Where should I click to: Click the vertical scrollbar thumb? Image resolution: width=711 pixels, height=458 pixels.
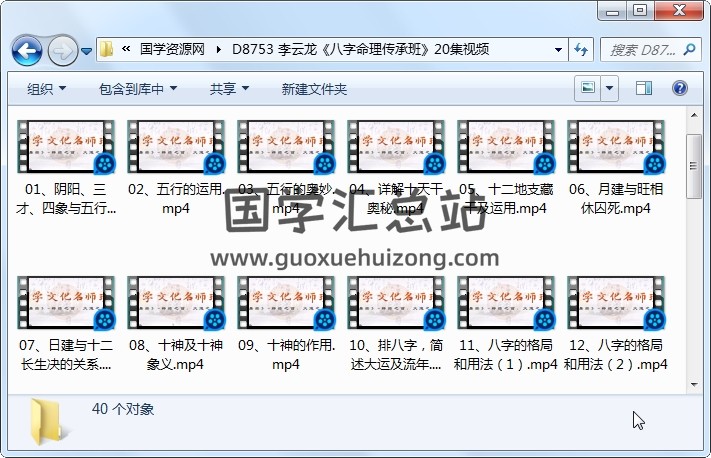tap(694, 166)
